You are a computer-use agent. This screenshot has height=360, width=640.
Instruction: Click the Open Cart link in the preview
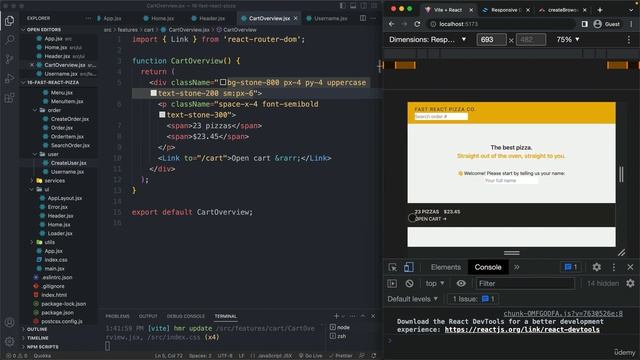[x=431, y=219]
